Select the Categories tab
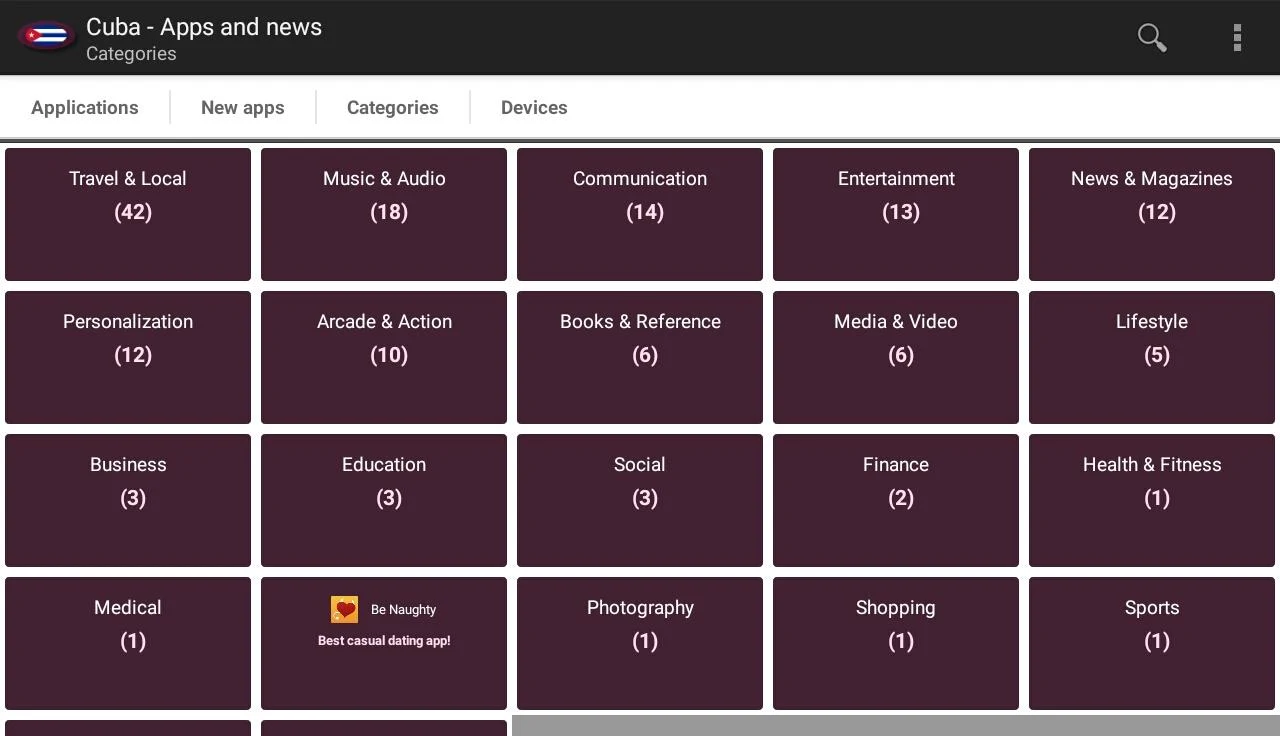The image size is (1280, 736). pyautogui.click(x=392, y=107)
